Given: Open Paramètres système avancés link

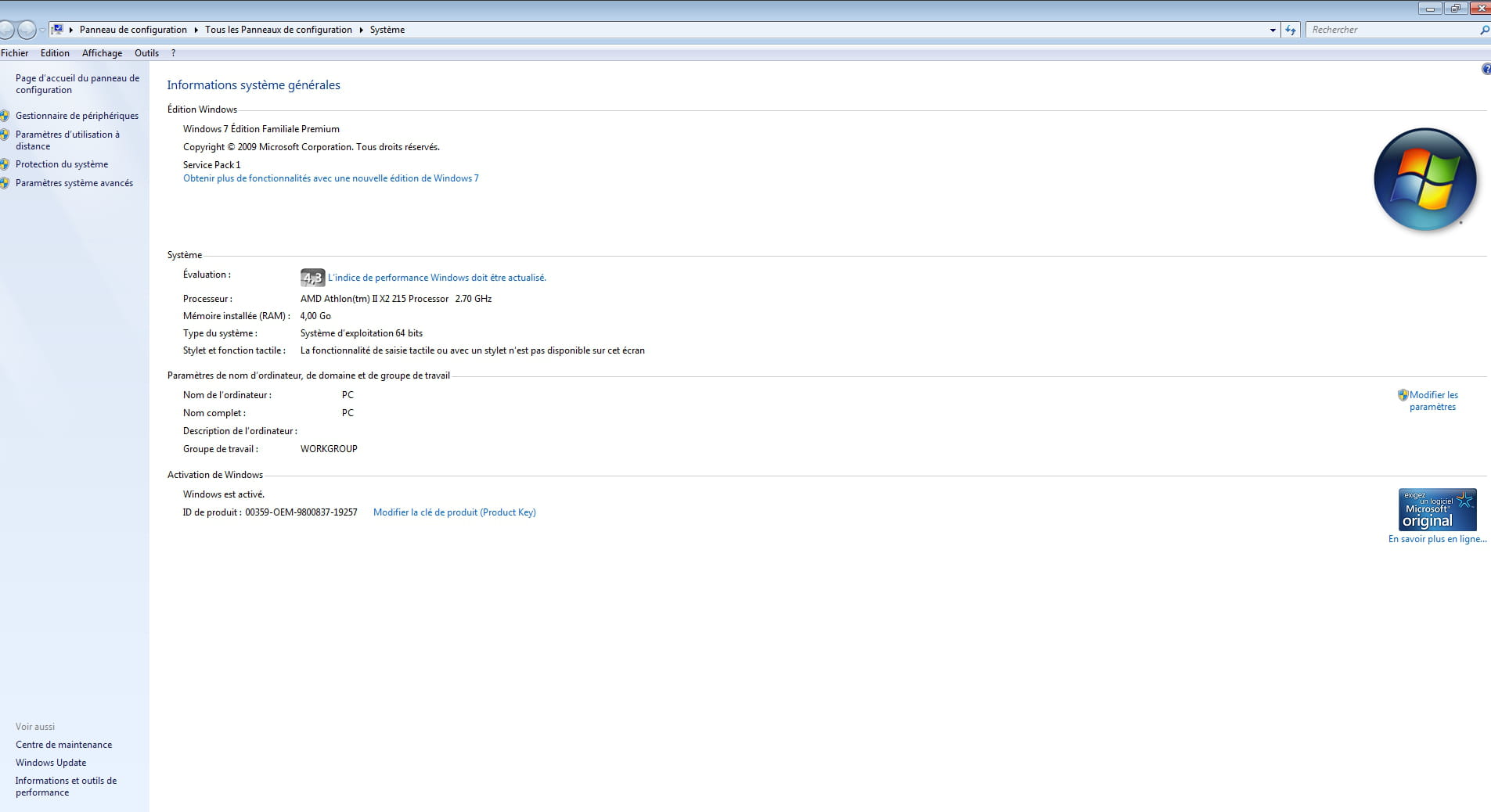Looking at the screenshot, I should [74, 183].
